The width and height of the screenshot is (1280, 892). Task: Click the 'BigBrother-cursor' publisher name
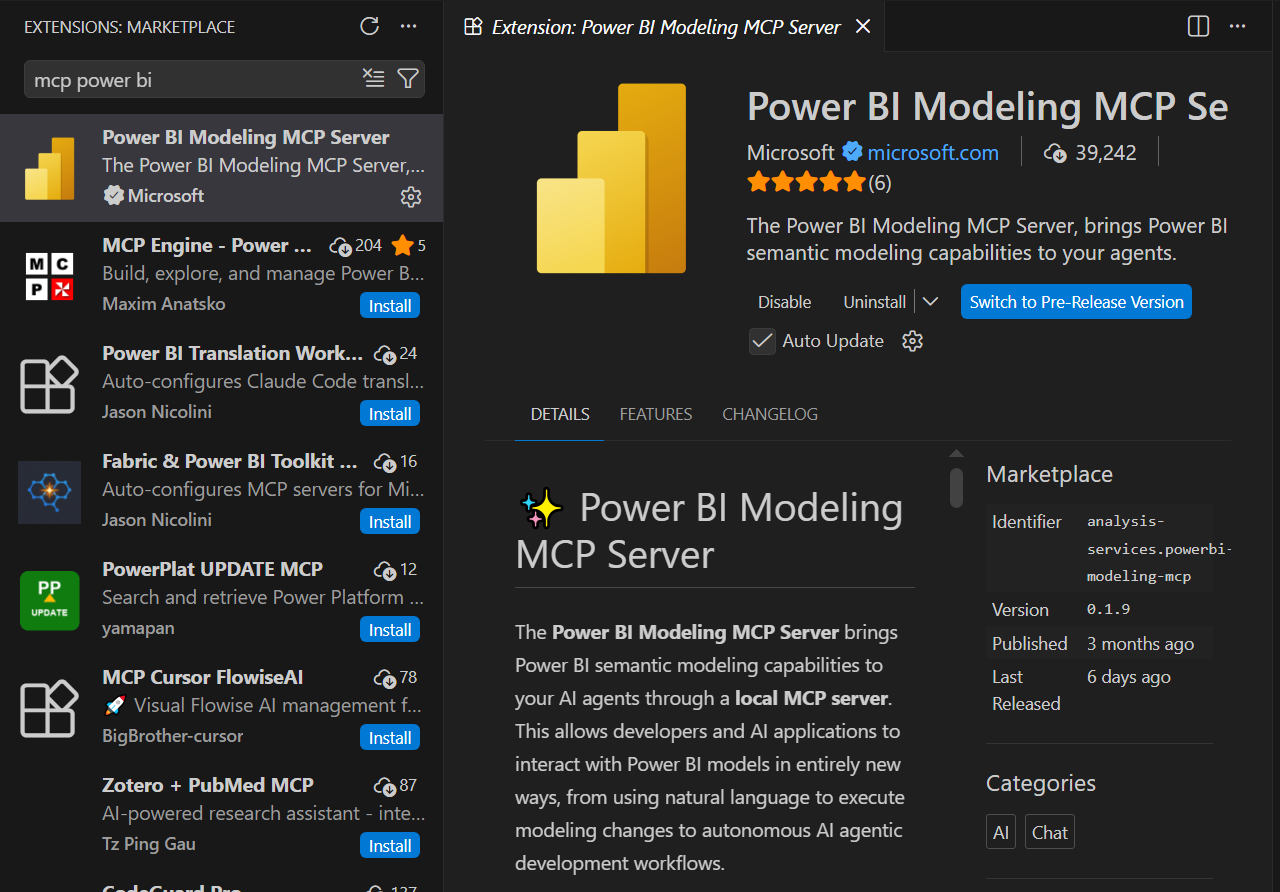(x=173, y=736)
